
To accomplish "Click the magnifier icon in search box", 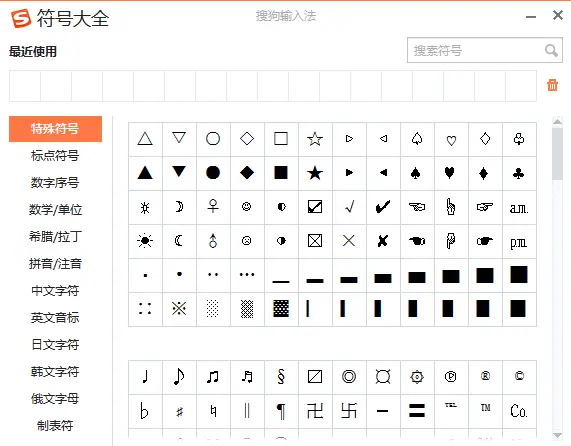I will (551, 50).
